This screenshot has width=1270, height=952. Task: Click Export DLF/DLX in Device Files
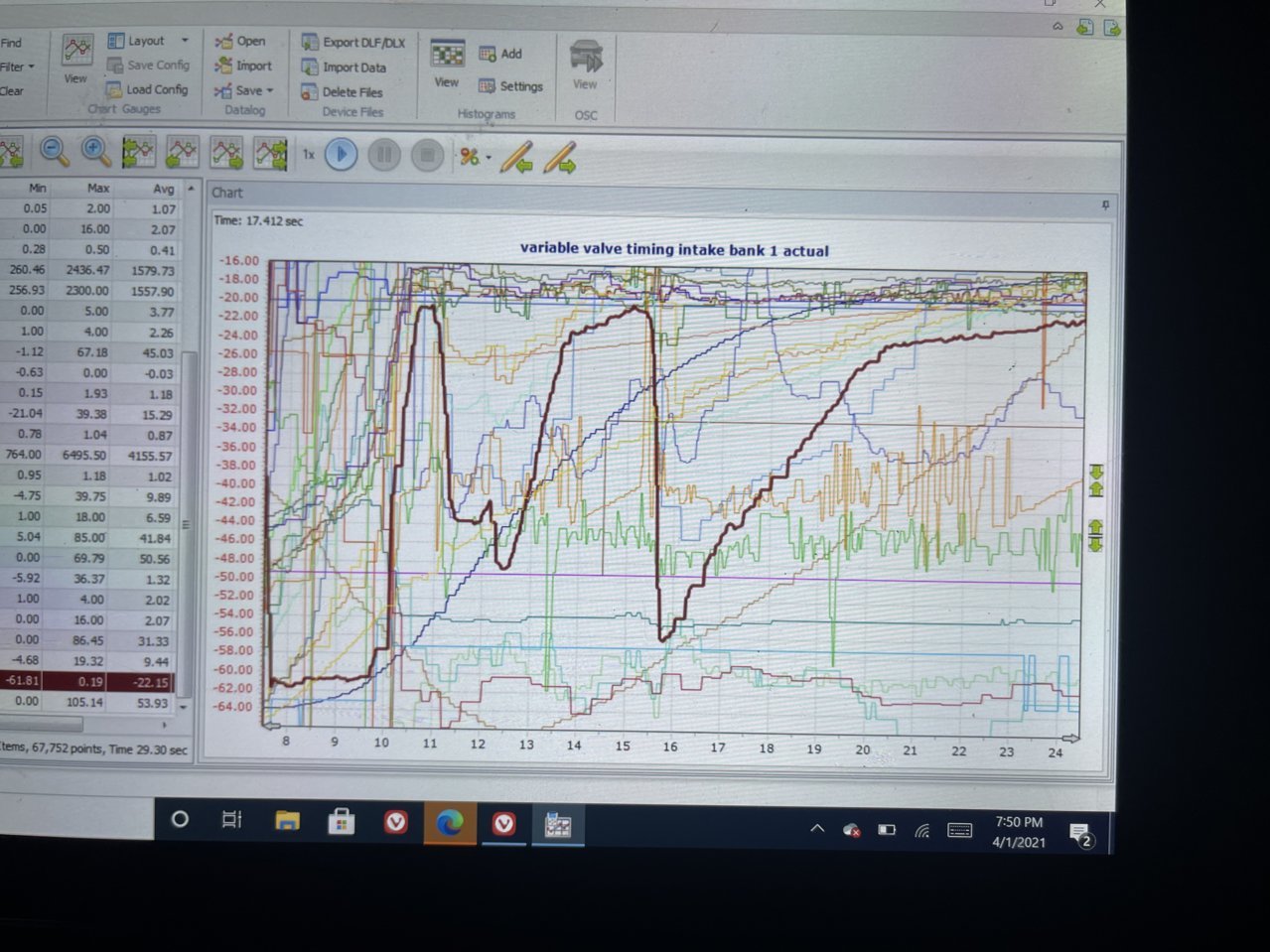click(x=353, y=43)
